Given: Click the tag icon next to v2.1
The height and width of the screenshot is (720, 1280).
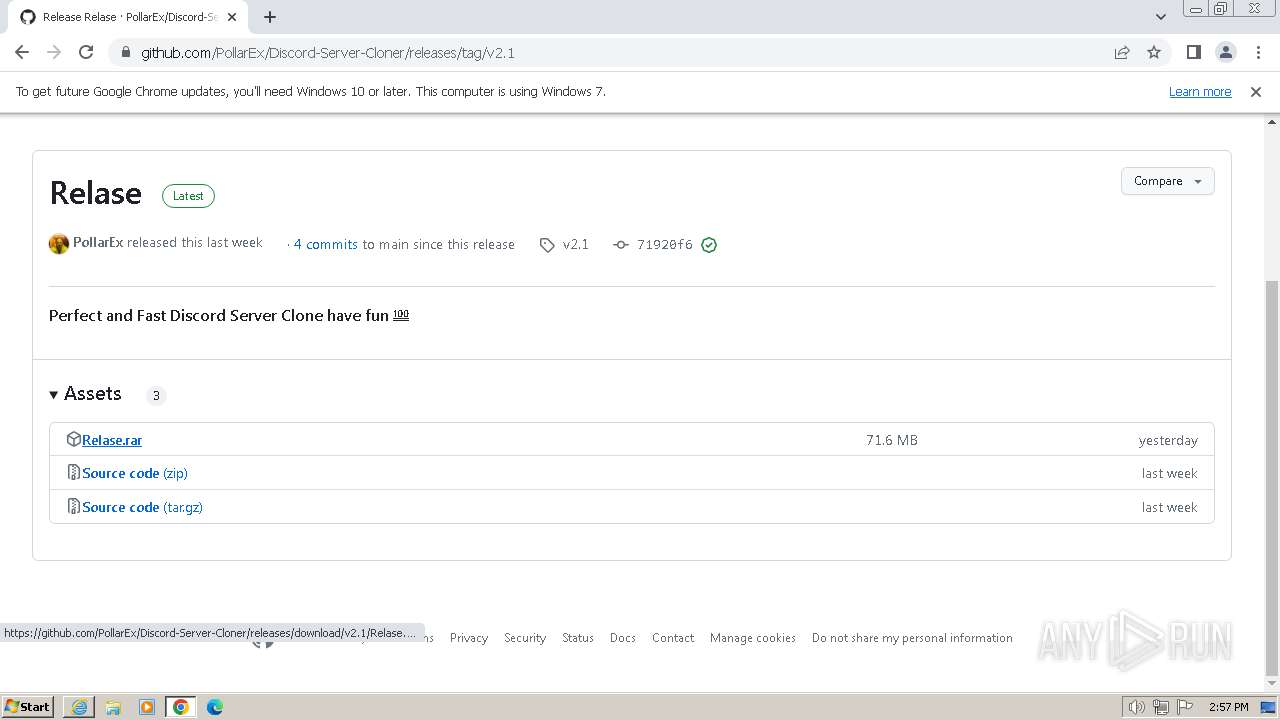Looking at the screenshot, I should [x=547, y=245].
